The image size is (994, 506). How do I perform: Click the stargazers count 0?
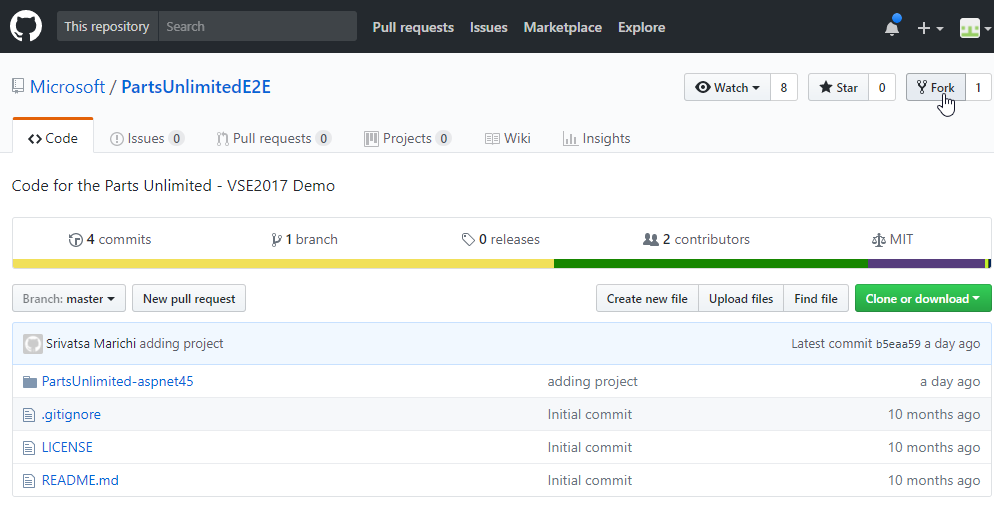[882, 88]
